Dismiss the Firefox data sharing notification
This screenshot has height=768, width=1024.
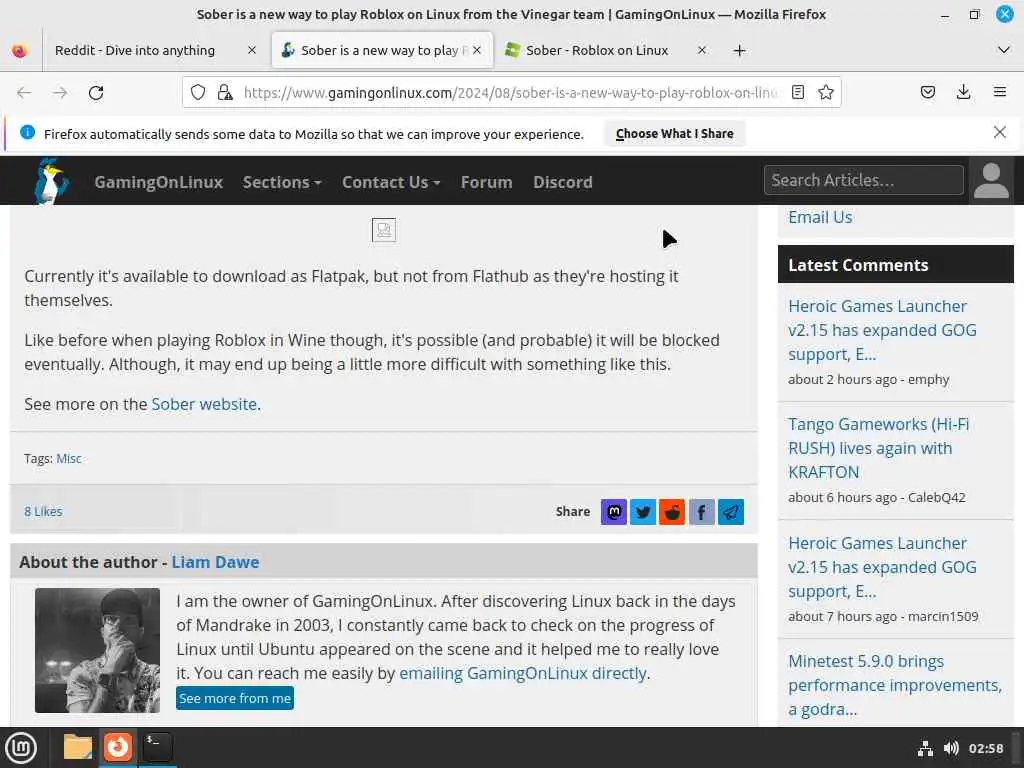[x=999, y=133]
